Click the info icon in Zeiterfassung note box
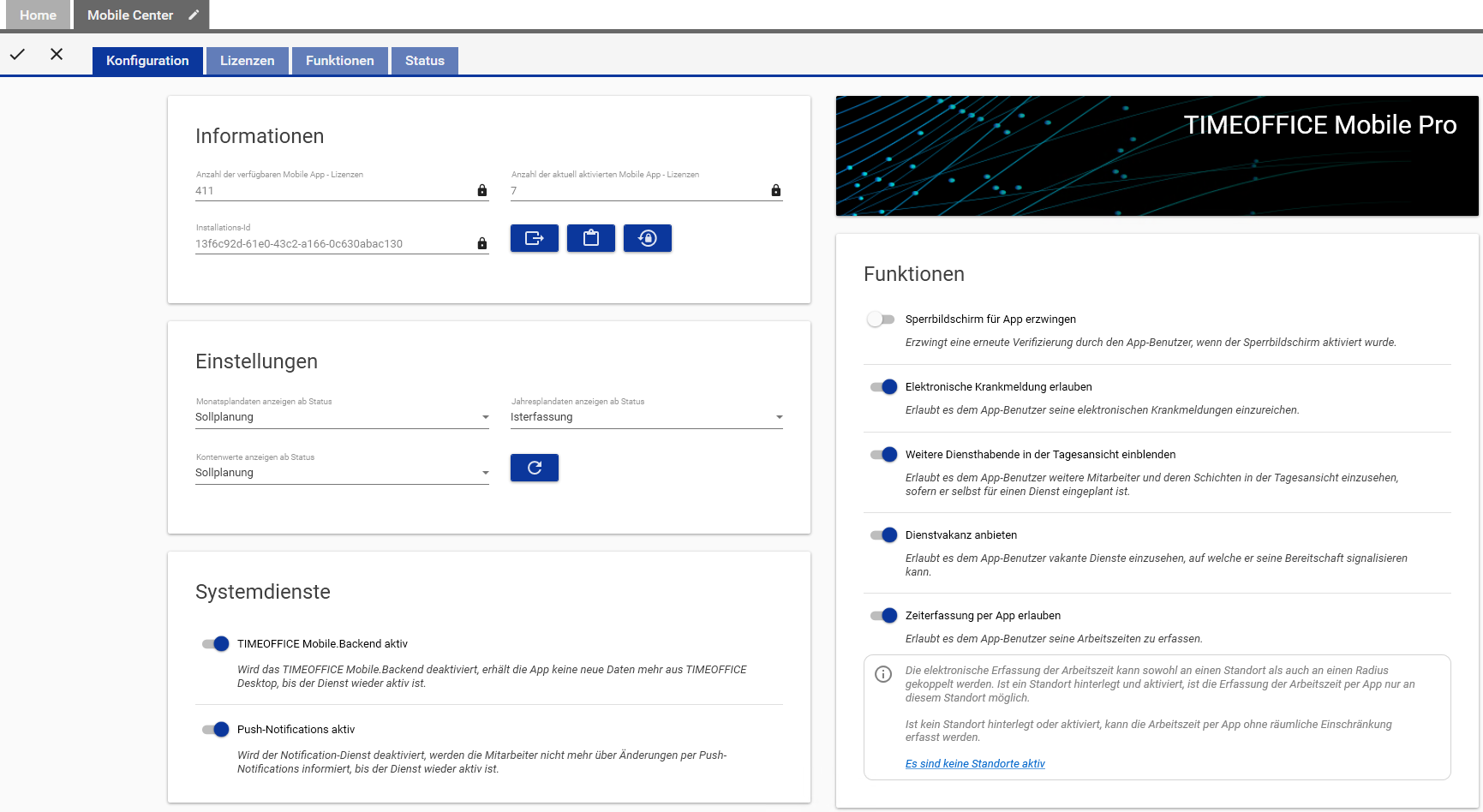Viewport: 1483px width, 812px height. [x=883, y=674]
